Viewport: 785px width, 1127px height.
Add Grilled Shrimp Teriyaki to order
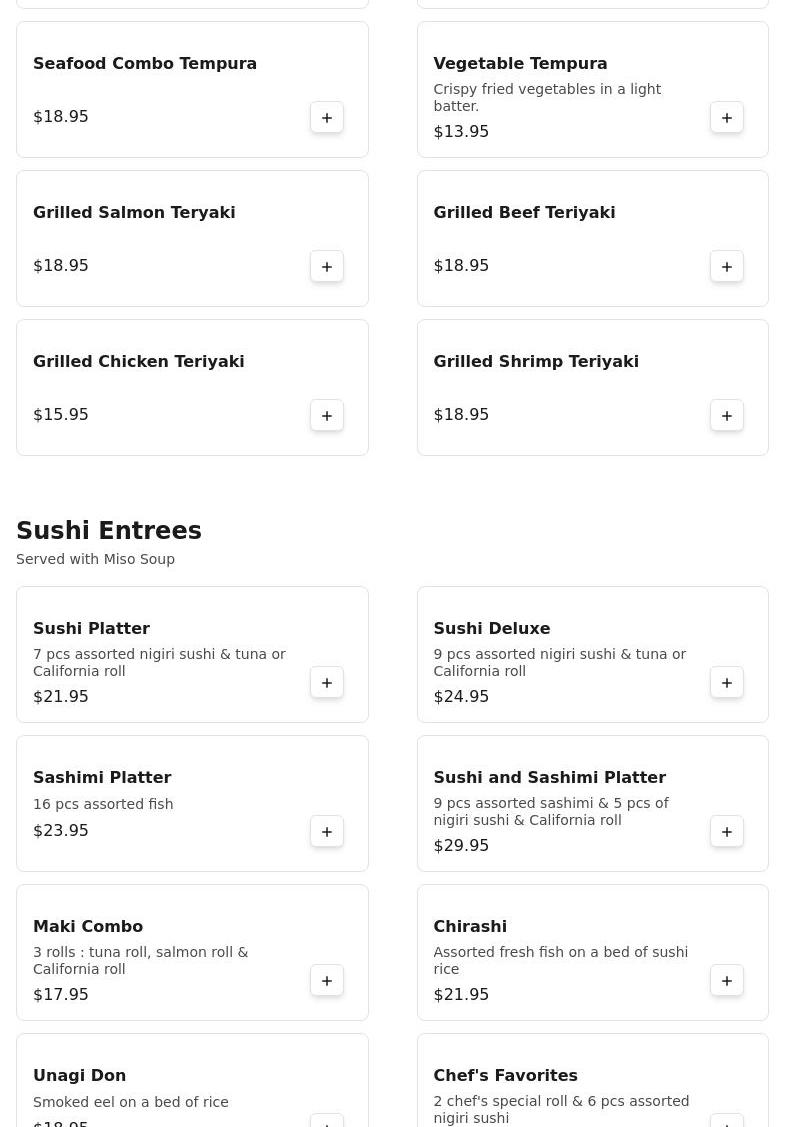click(727, 416)
